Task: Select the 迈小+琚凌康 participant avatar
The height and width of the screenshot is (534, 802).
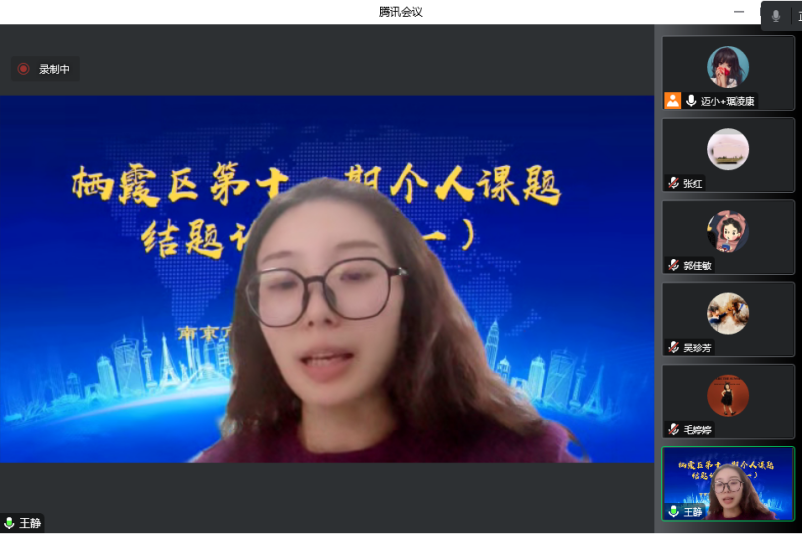Action: [x=728, y=67]
